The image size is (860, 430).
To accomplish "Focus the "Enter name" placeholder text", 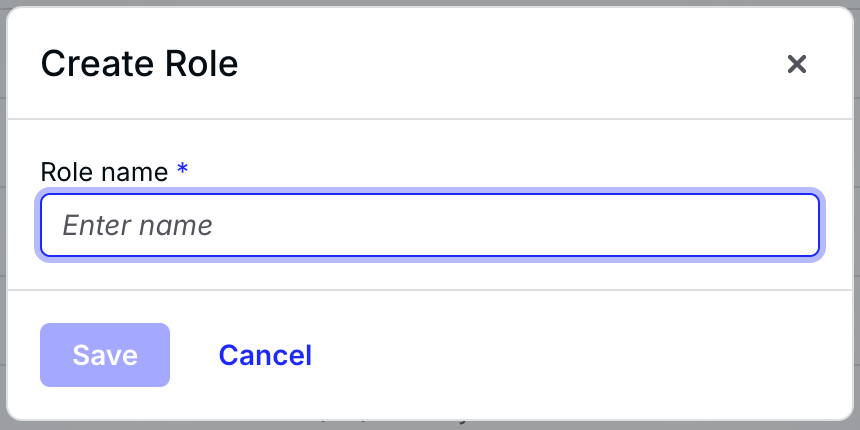I will coord(138,225).
